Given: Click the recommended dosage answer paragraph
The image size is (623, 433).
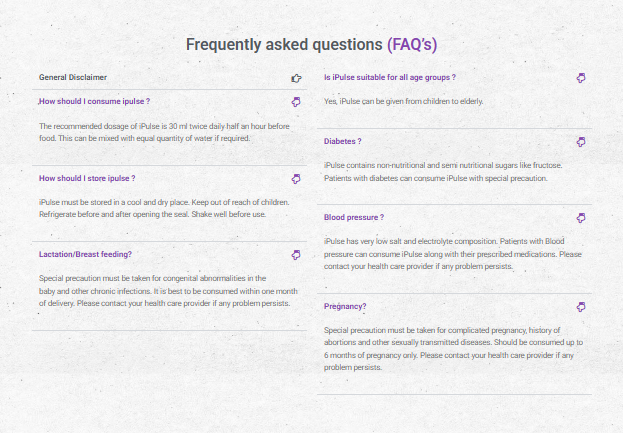Looking at the screenshot, I should pyautogui.click(x=162, y=132).
